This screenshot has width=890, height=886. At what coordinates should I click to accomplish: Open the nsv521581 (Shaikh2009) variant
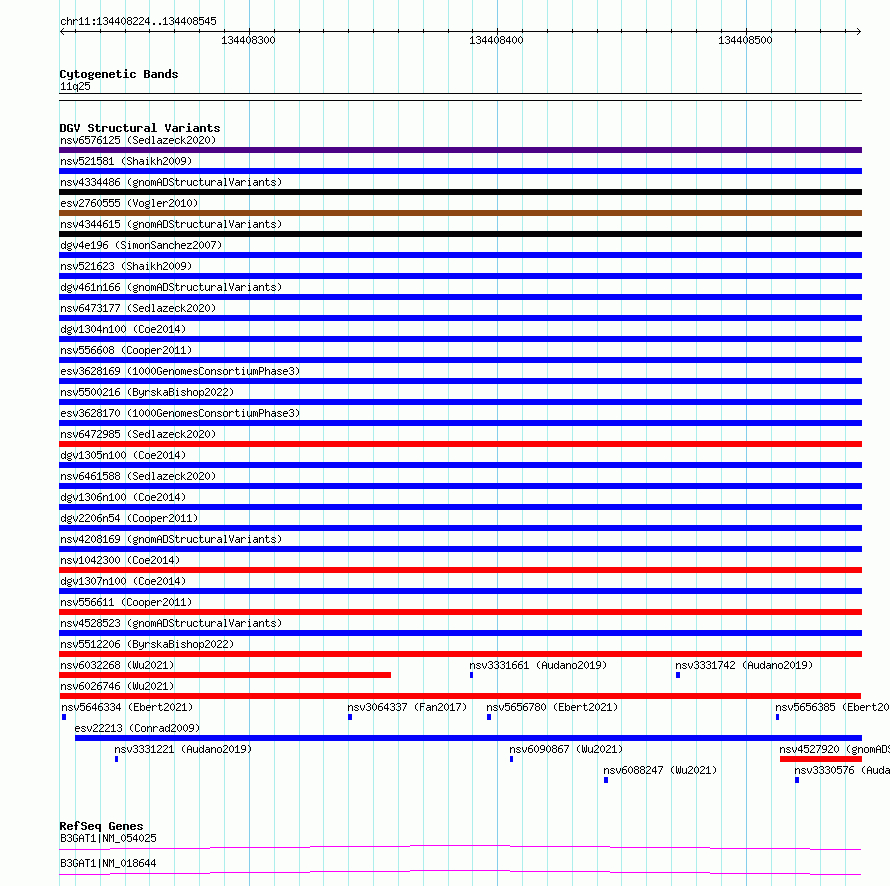126,161
